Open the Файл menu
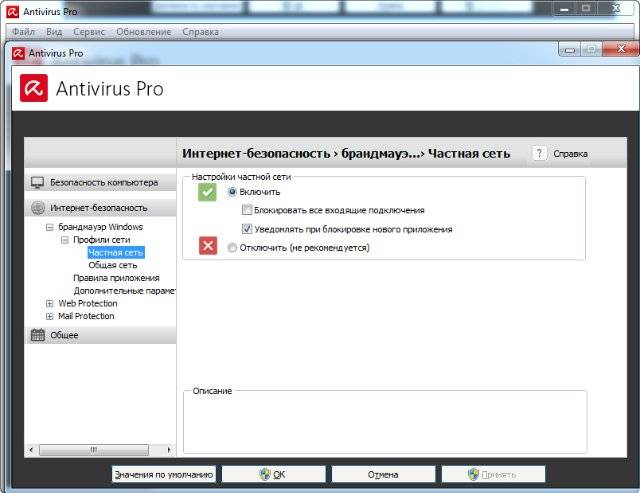 tap(23, 32)
